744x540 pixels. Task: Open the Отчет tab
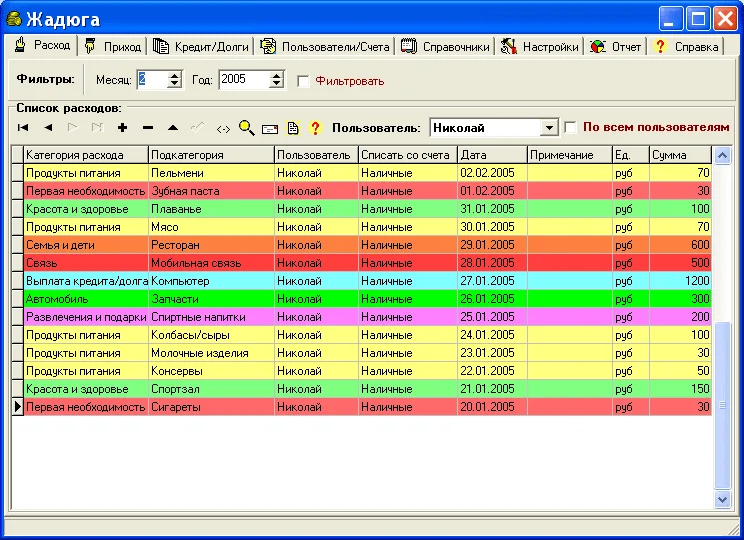(617, 46)
